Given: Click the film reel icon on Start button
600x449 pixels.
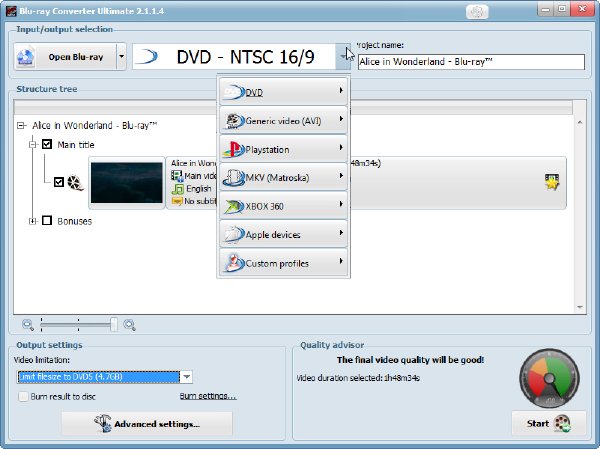Looking at the screenshot, I should pyautogui.click(x=562, y=423).
